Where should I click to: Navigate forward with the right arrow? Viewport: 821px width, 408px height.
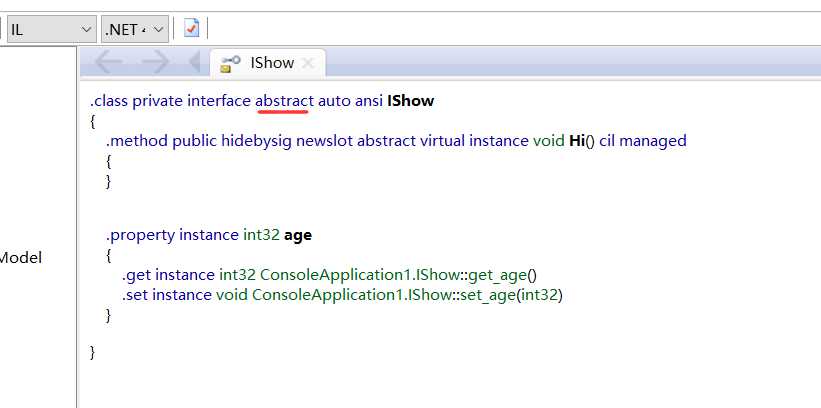point(156,62)
